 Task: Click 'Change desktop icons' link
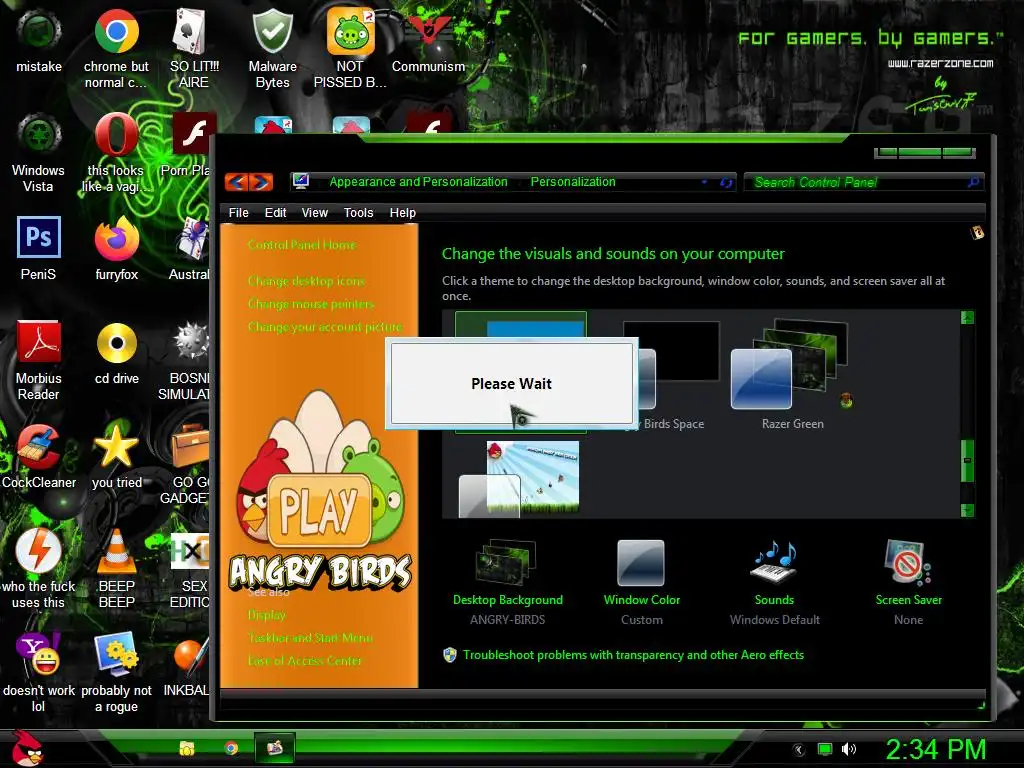[x=306, y=281]
